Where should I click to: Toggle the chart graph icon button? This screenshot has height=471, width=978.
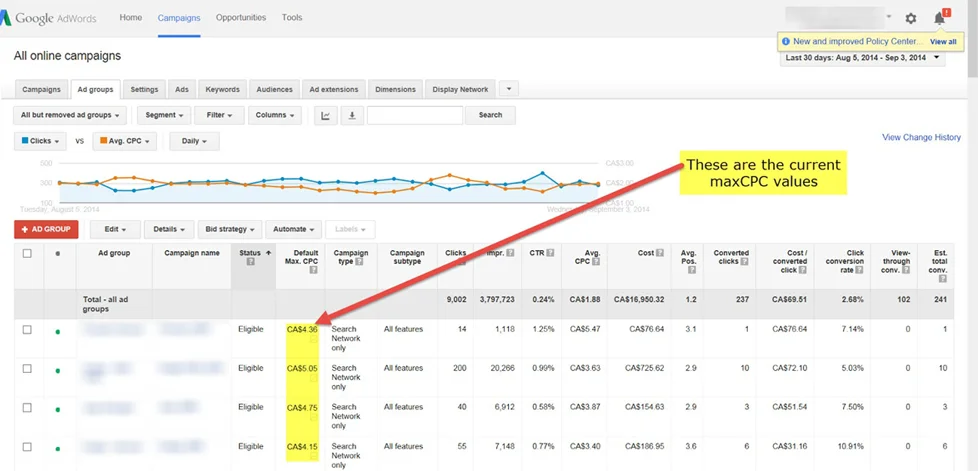point(326,115)
